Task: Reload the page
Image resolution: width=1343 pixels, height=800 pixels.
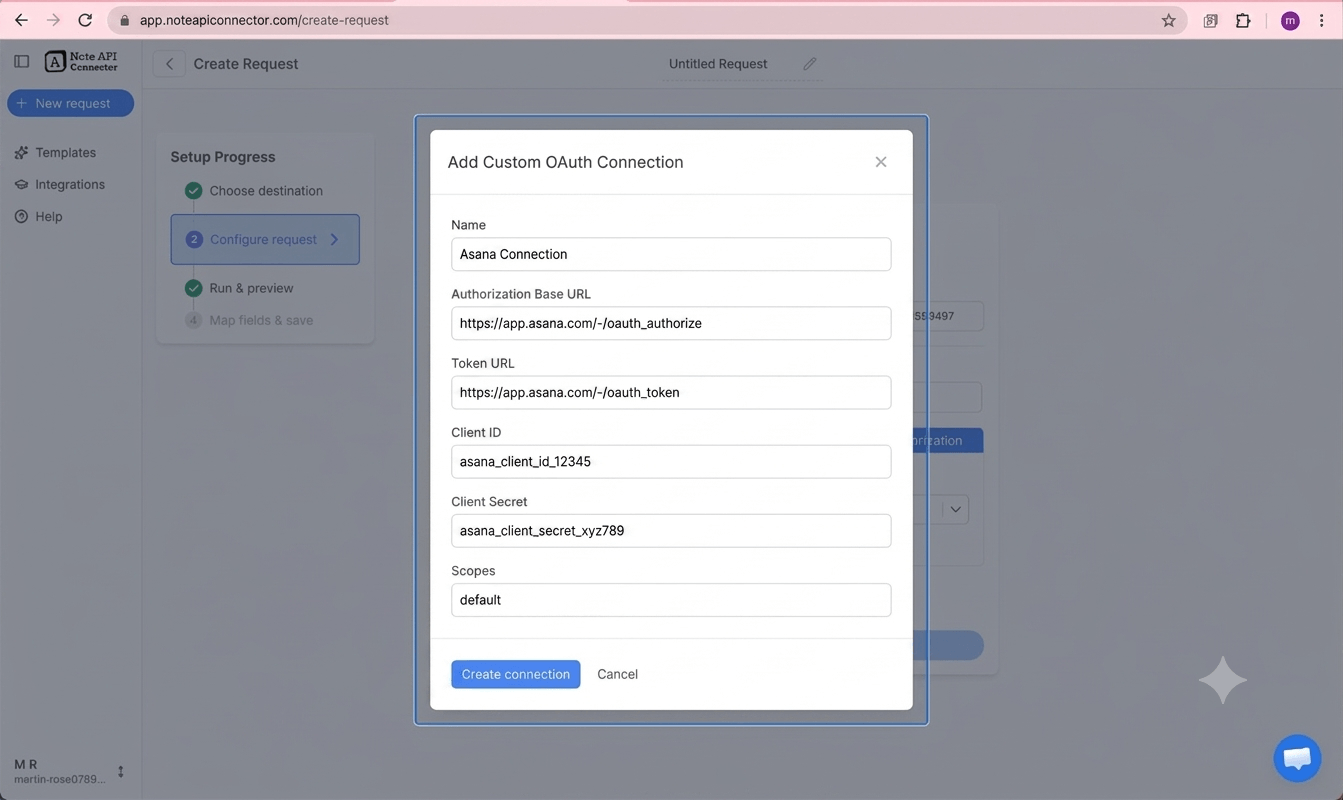Action: pyautogui.click(x=85, y=20)
